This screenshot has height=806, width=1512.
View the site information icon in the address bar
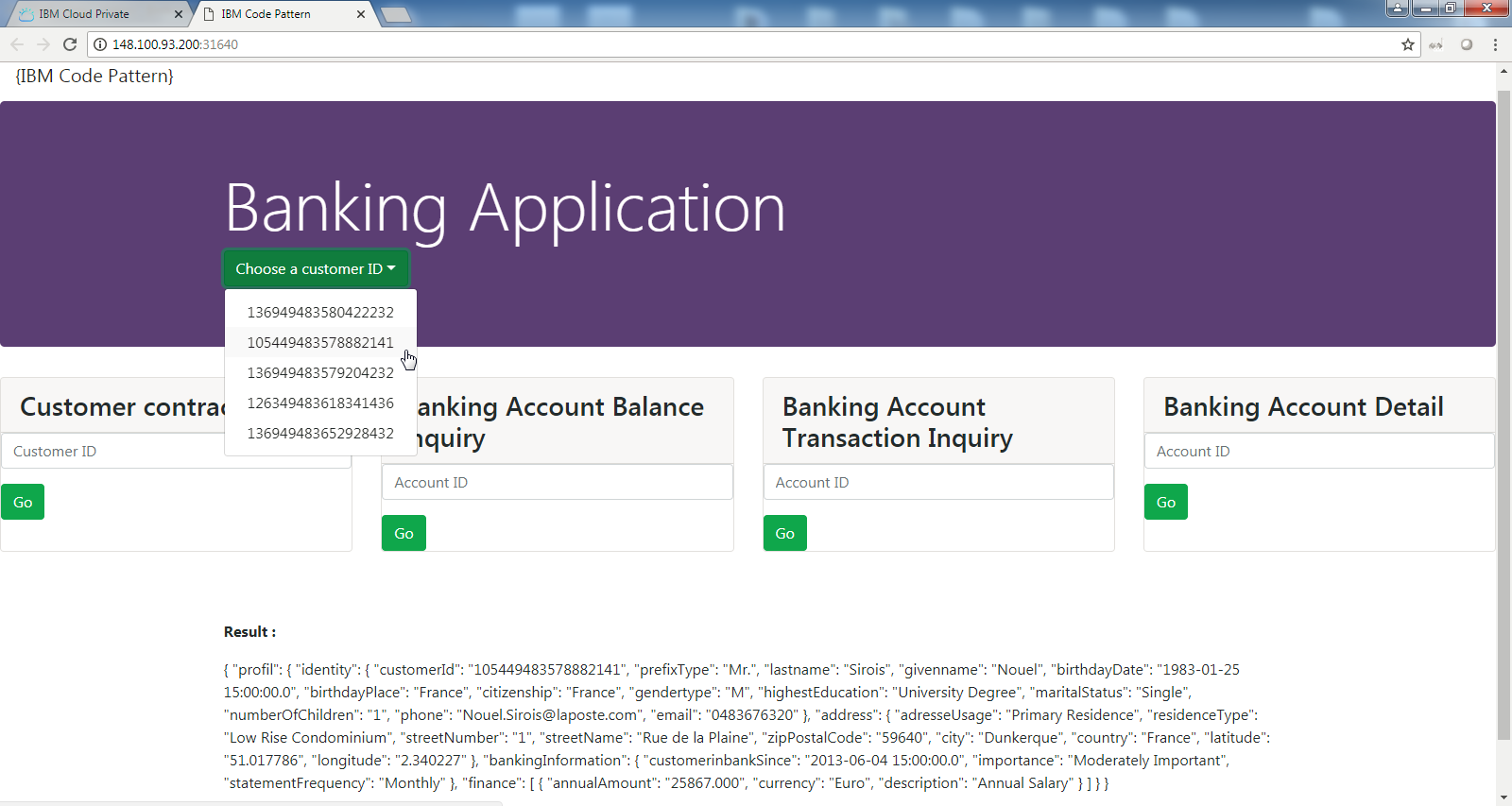(100, 44)
